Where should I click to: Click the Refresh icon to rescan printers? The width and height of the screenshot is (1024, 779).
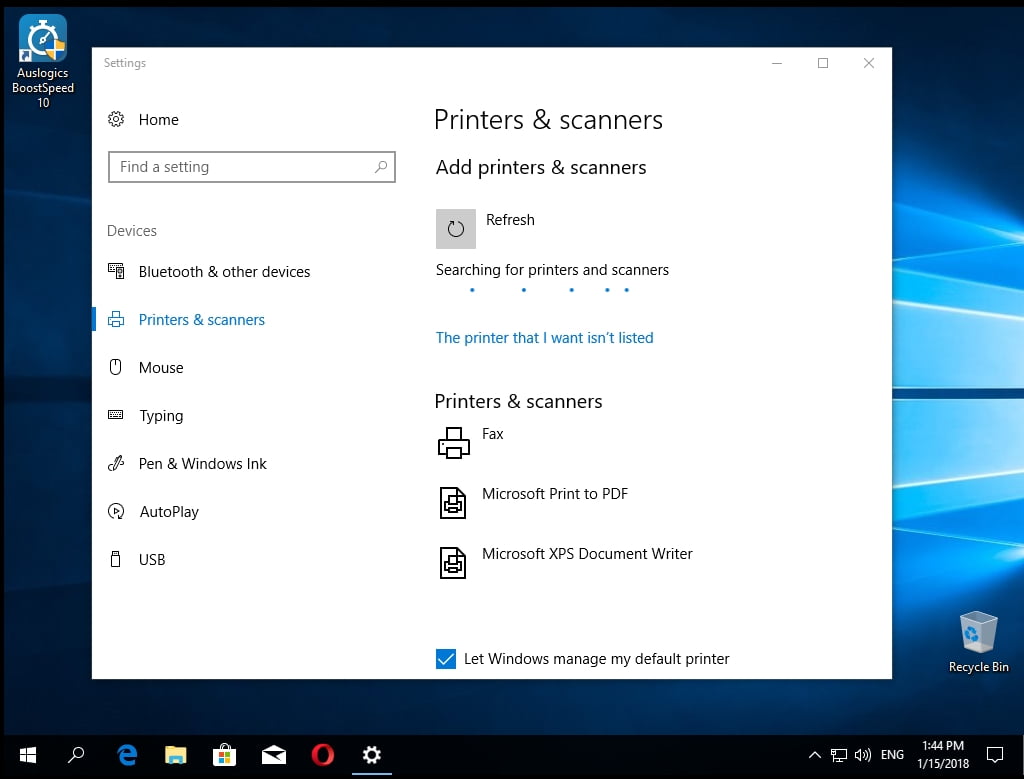[x=455, y=228]
